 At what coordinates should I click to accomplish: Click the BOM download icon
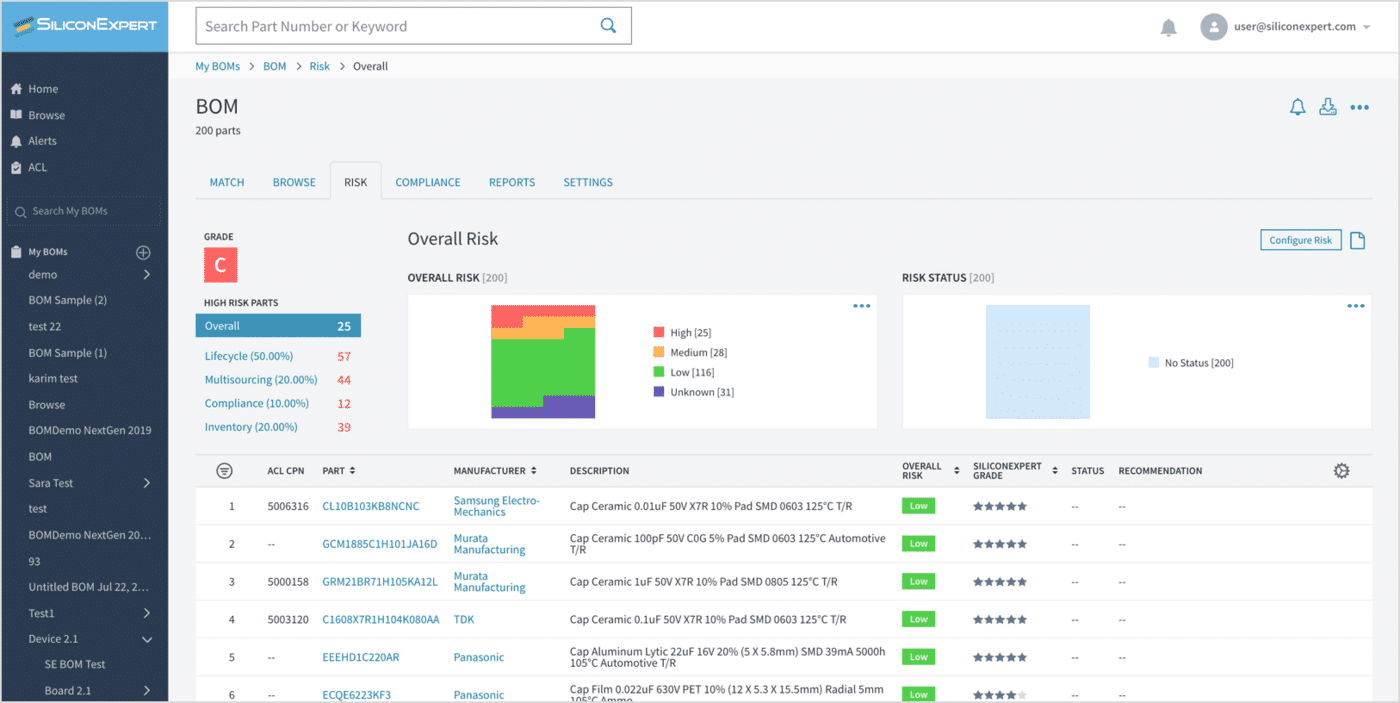point(1328,107)
